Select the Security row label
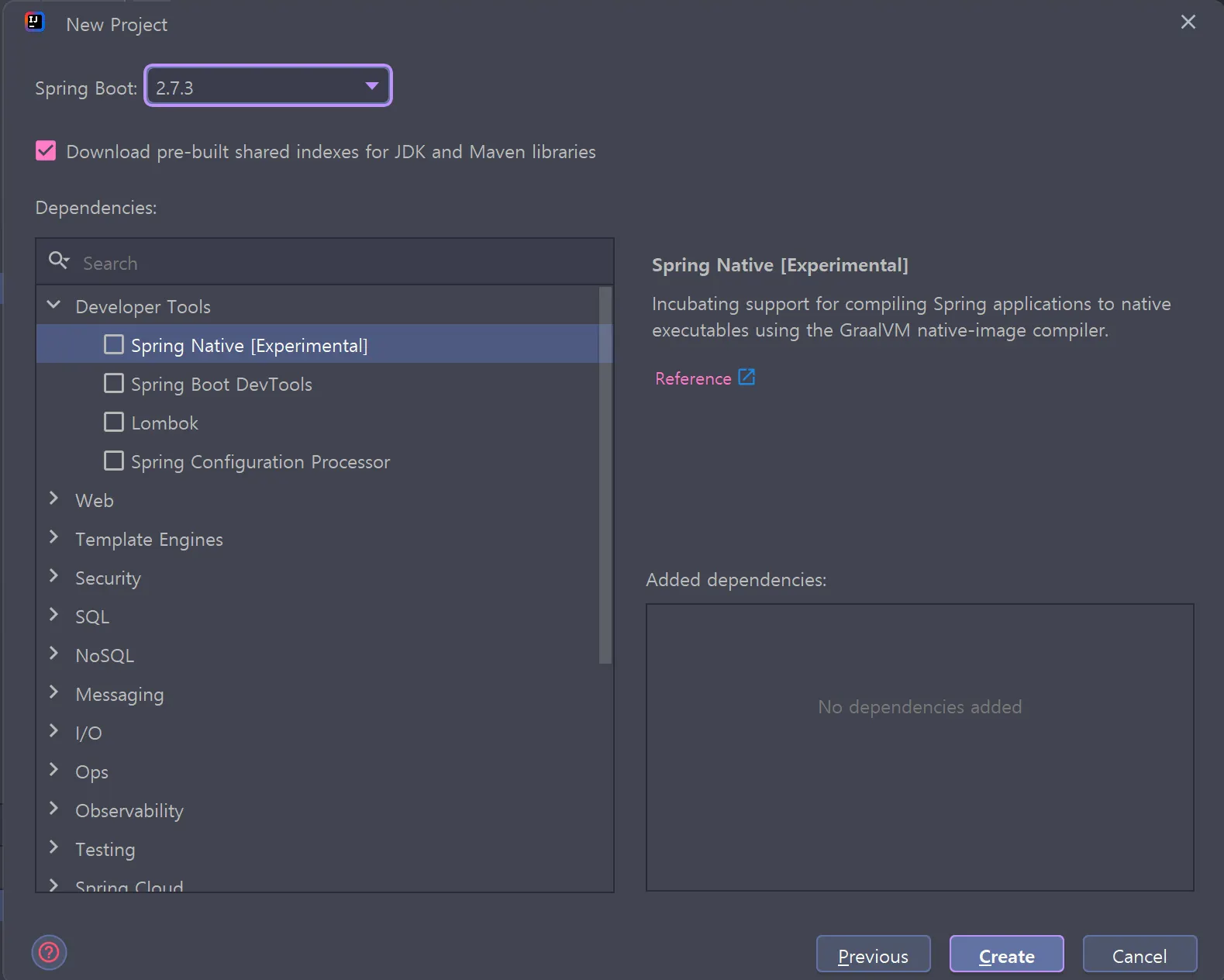The width and height of the screenshot is (1224, 980). (x=108, y=578)
